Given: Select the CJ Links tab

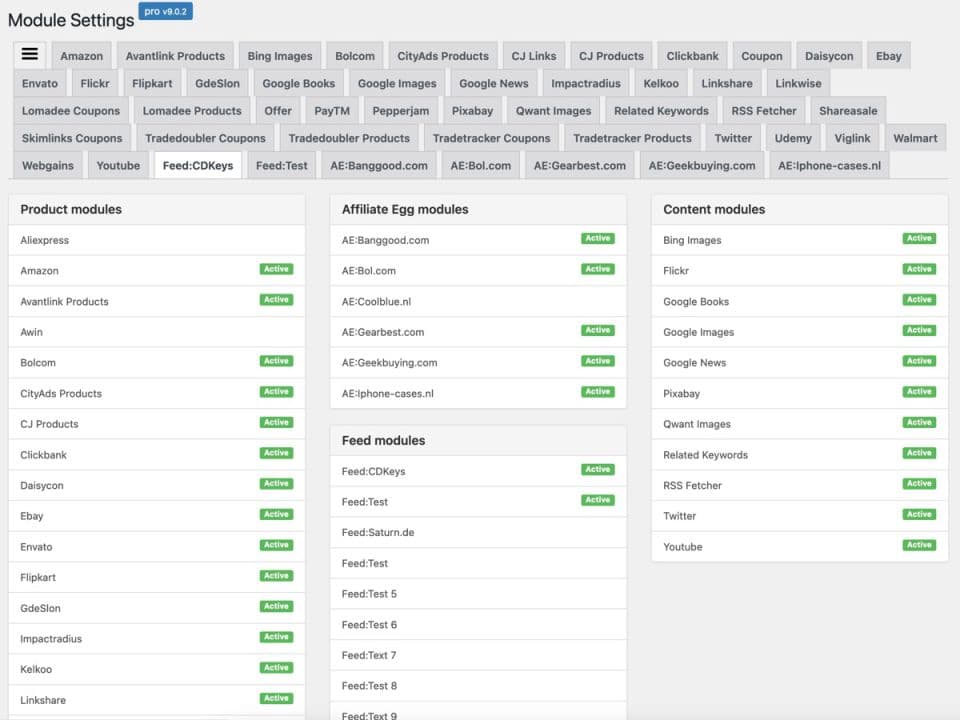Looking at the screenshot, I should click(534, 56).
